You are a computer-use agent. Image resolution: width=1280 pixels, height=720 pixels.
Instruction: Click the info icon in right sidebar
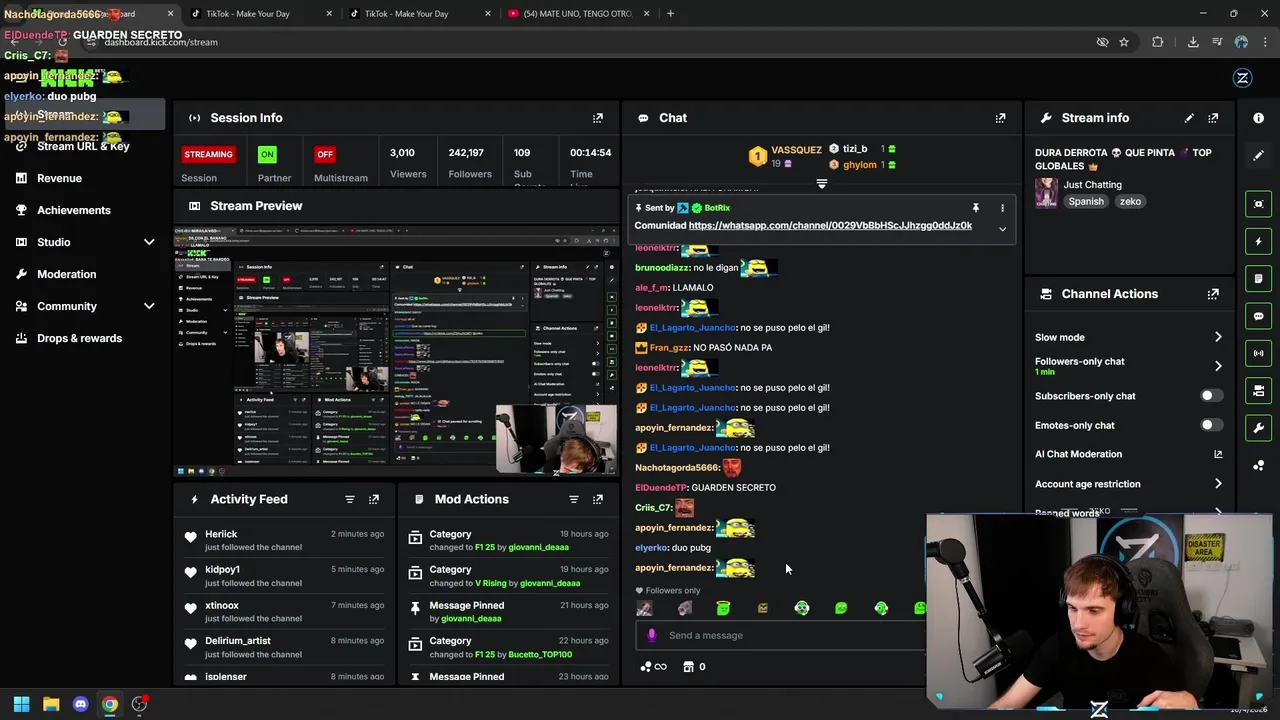pyautogui.click(x=1258, y=118)
